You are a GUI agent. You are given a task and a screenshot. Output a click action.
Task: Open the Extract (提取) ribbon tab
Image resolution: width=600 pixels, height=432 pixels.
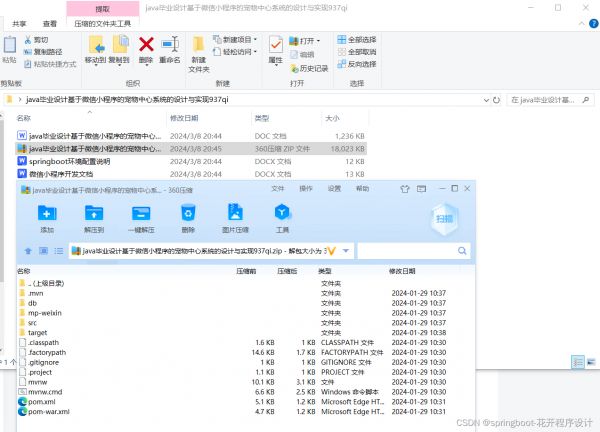[x=103, y=9]
